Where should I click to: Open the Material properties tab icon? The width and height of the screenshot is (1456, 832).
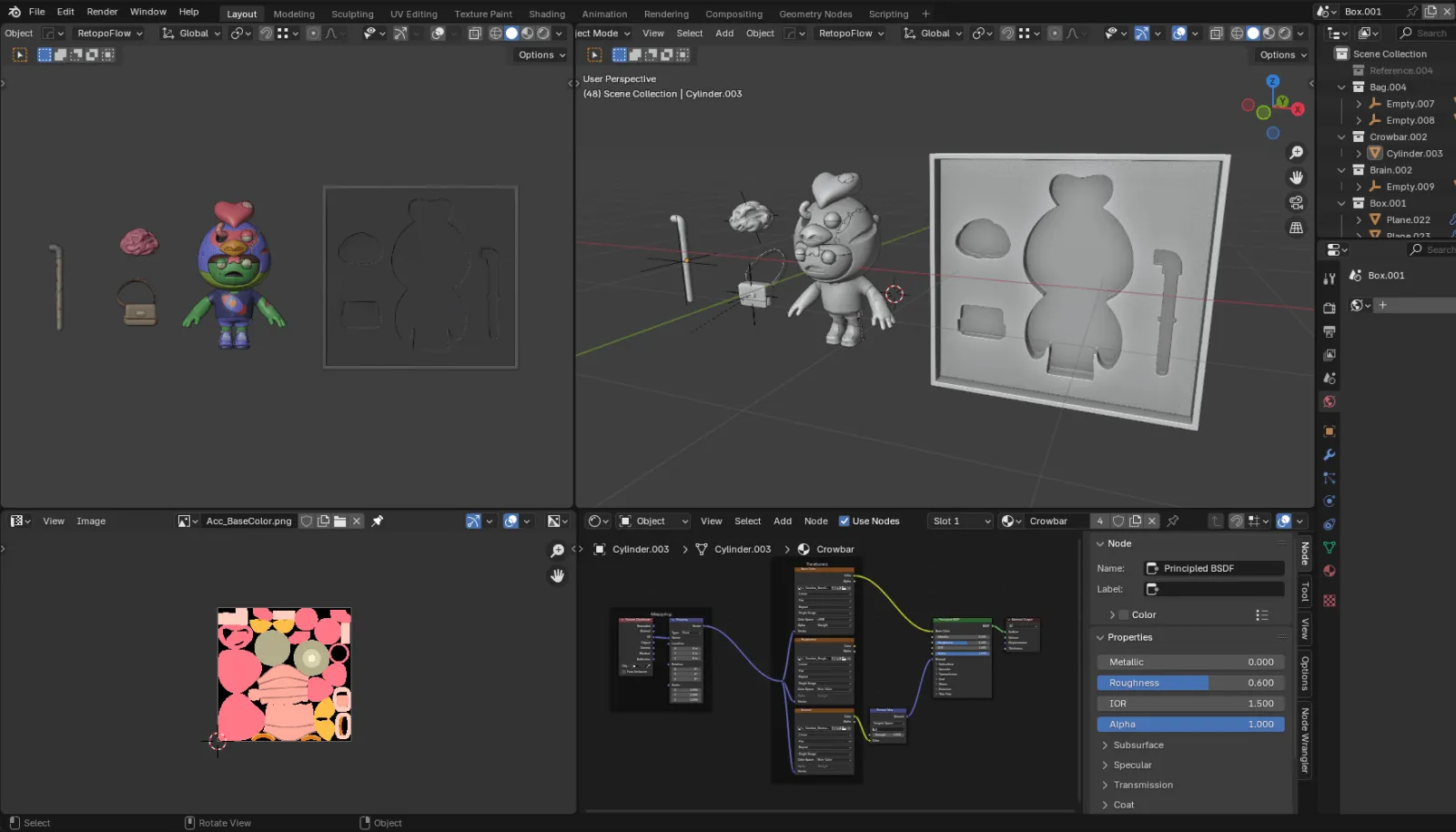(x=1330, y=571)
